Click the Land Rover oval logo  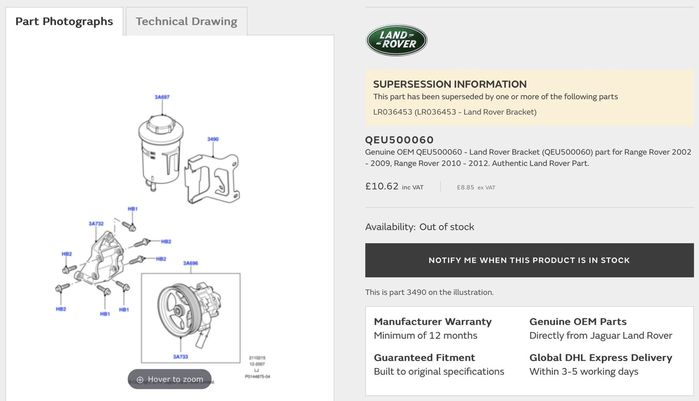tap(397, 40)
